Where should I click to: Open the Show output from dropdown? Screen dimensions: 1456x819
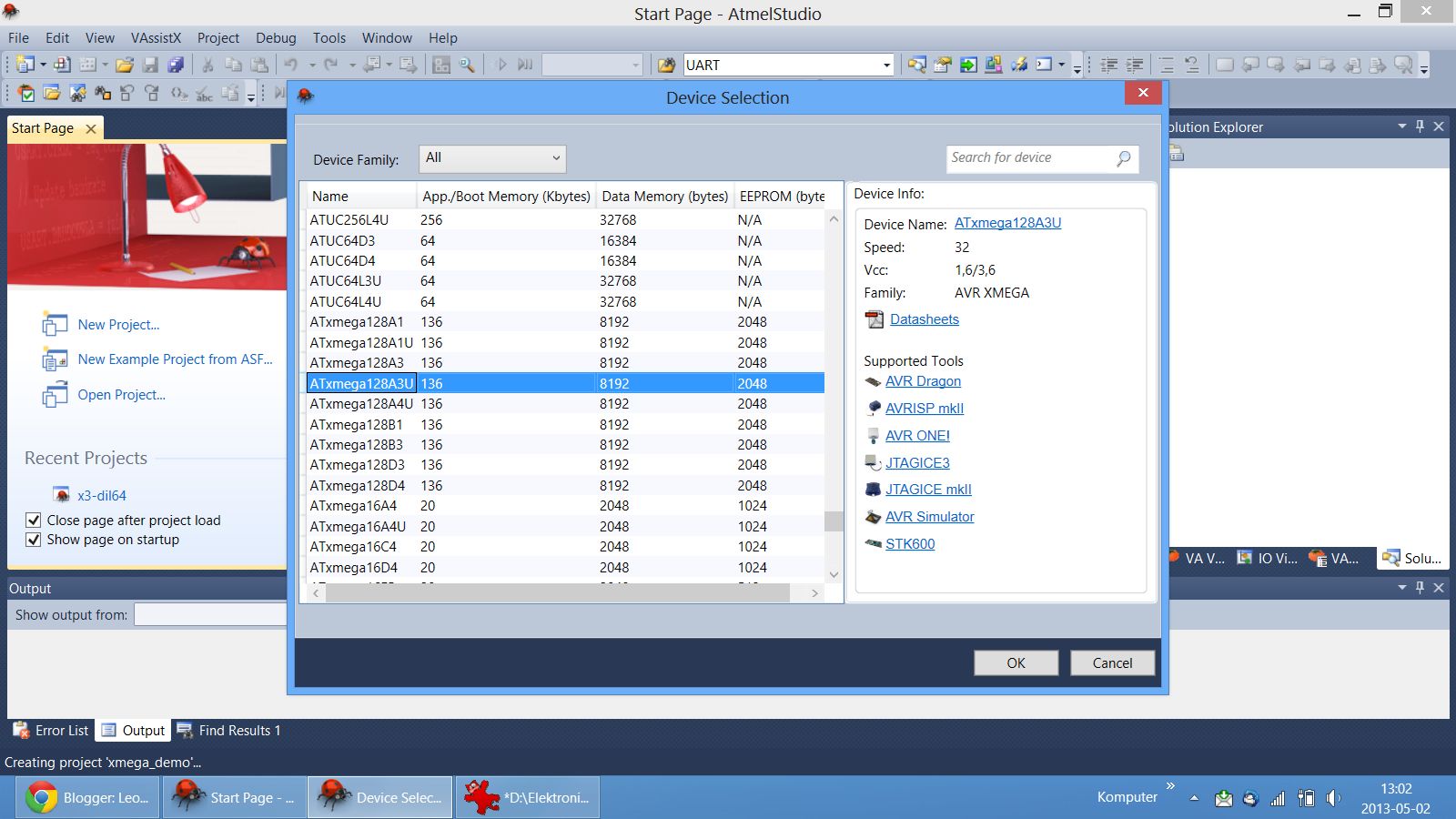coord(210,614)
